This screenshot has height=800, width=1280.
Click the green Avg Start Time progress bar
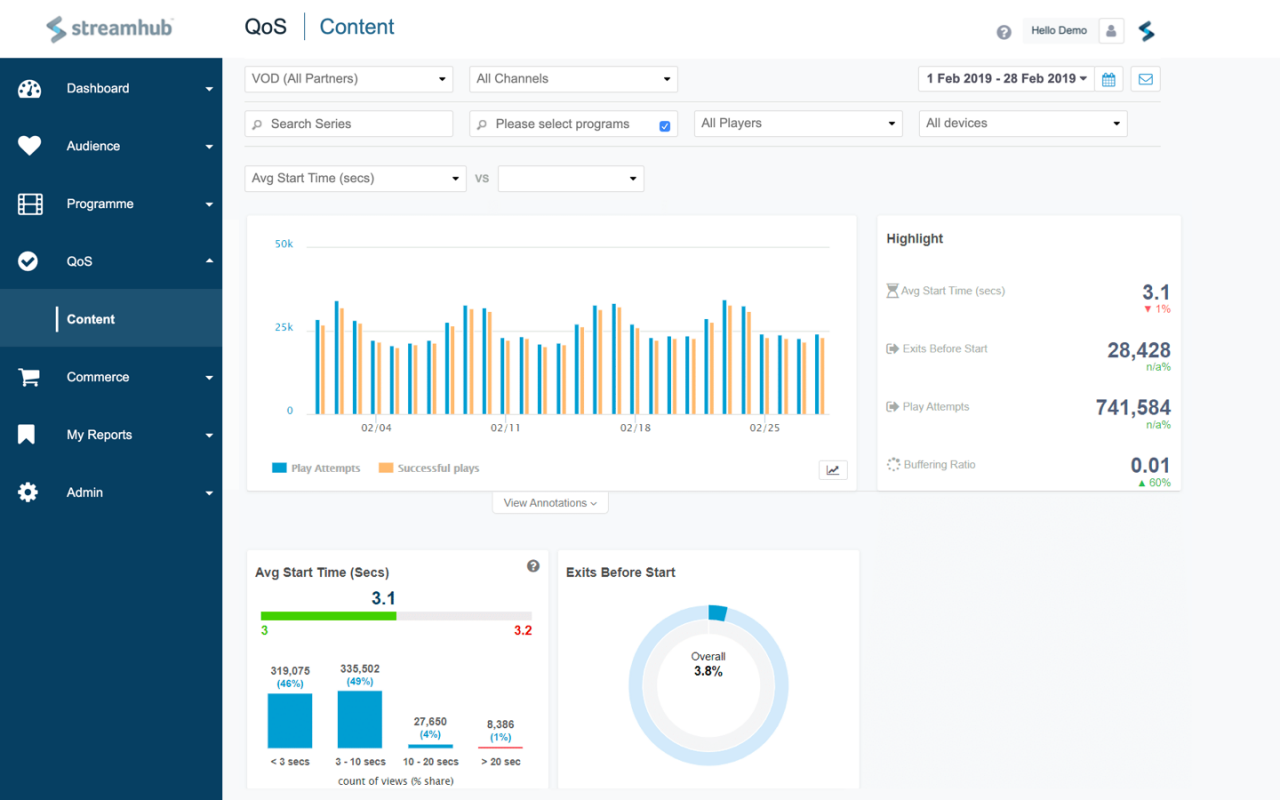[x=328, y=616]
